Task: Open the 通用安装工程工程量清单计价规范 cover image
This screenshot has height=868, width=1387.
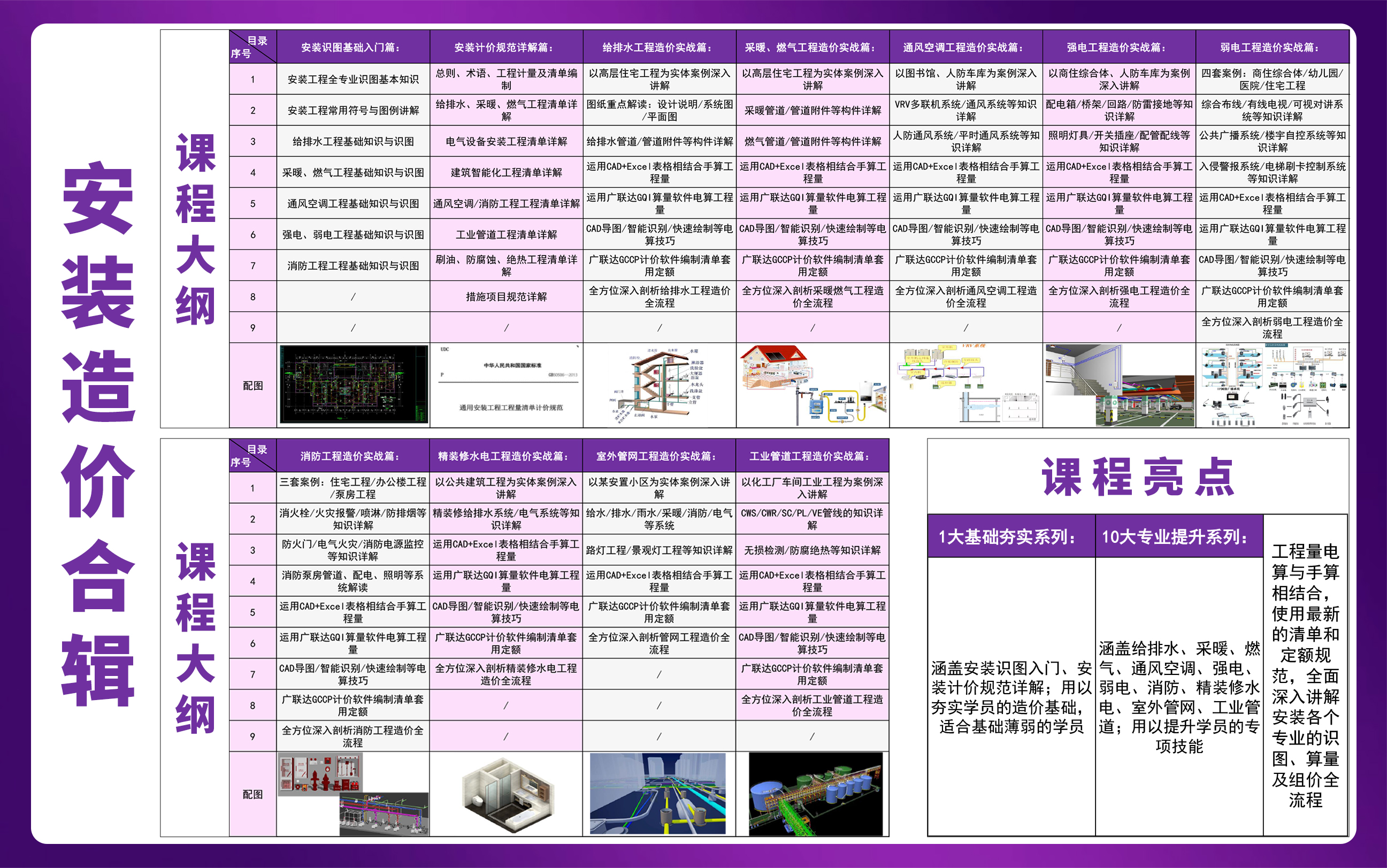Action: click(x=507, y=385)
